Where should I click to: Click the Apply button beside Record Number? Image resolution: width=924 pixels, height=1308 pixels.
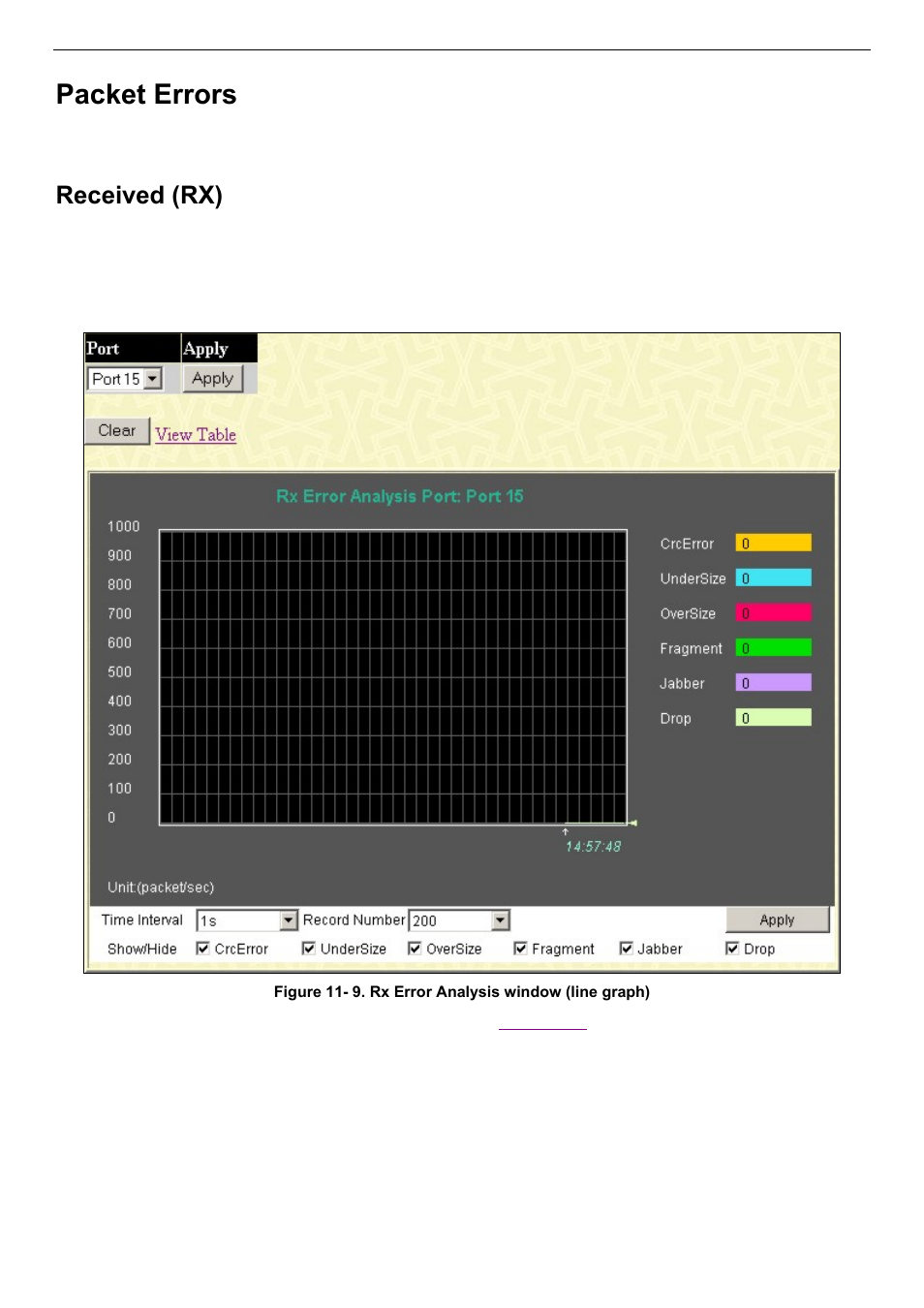click(777, 919)
